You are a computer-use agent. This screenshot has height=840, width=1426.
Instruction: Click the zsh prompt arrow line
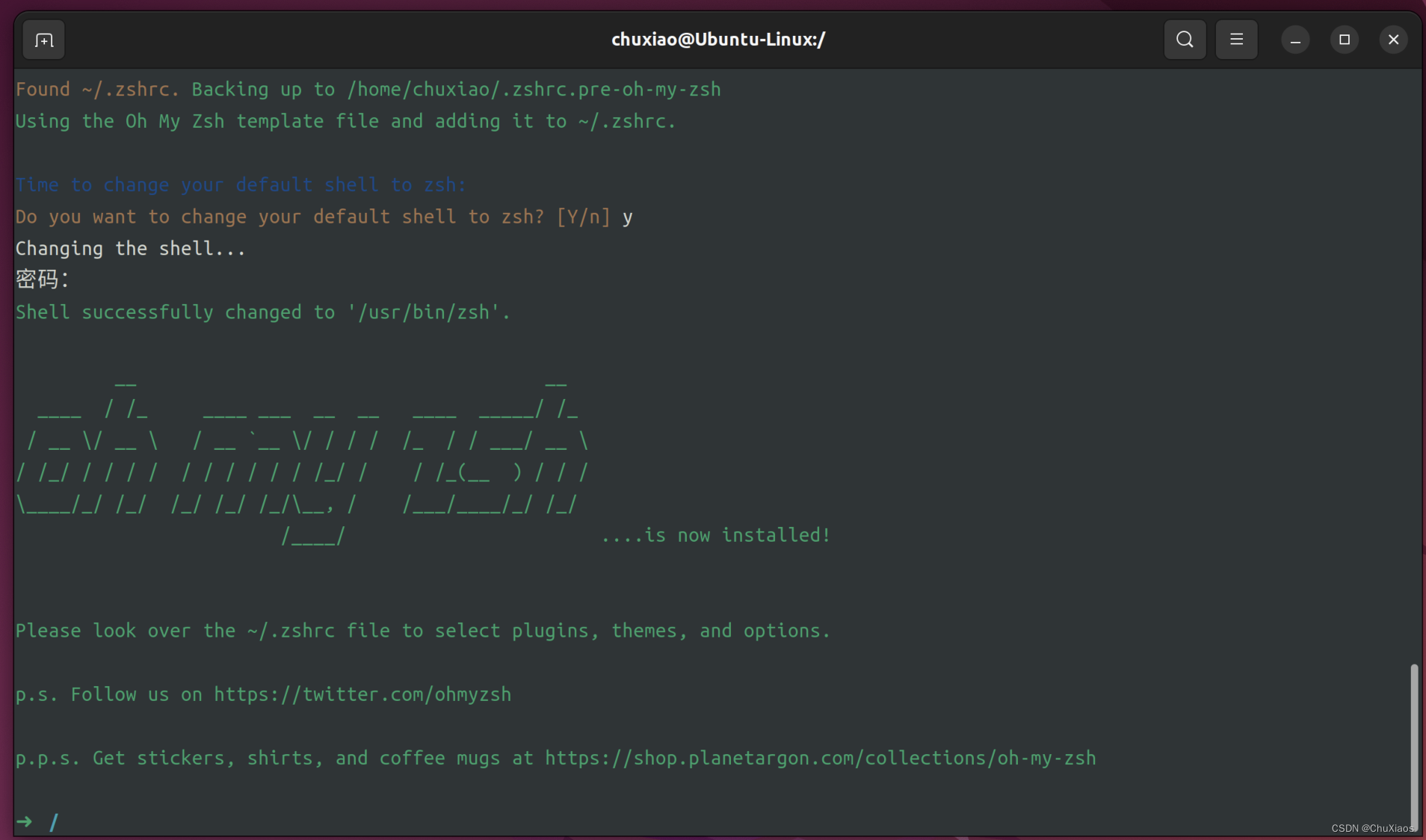pos(37,822)
